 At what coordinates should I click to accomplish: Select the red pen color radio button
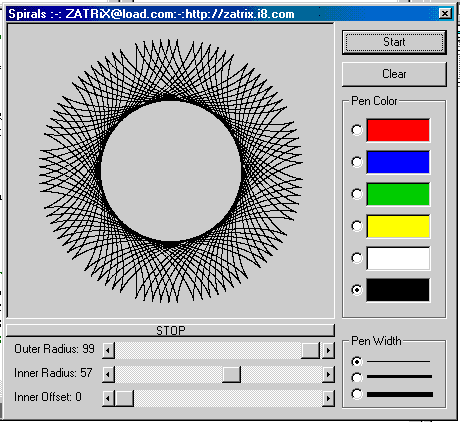pyautogui.click(x=357, y=130)
